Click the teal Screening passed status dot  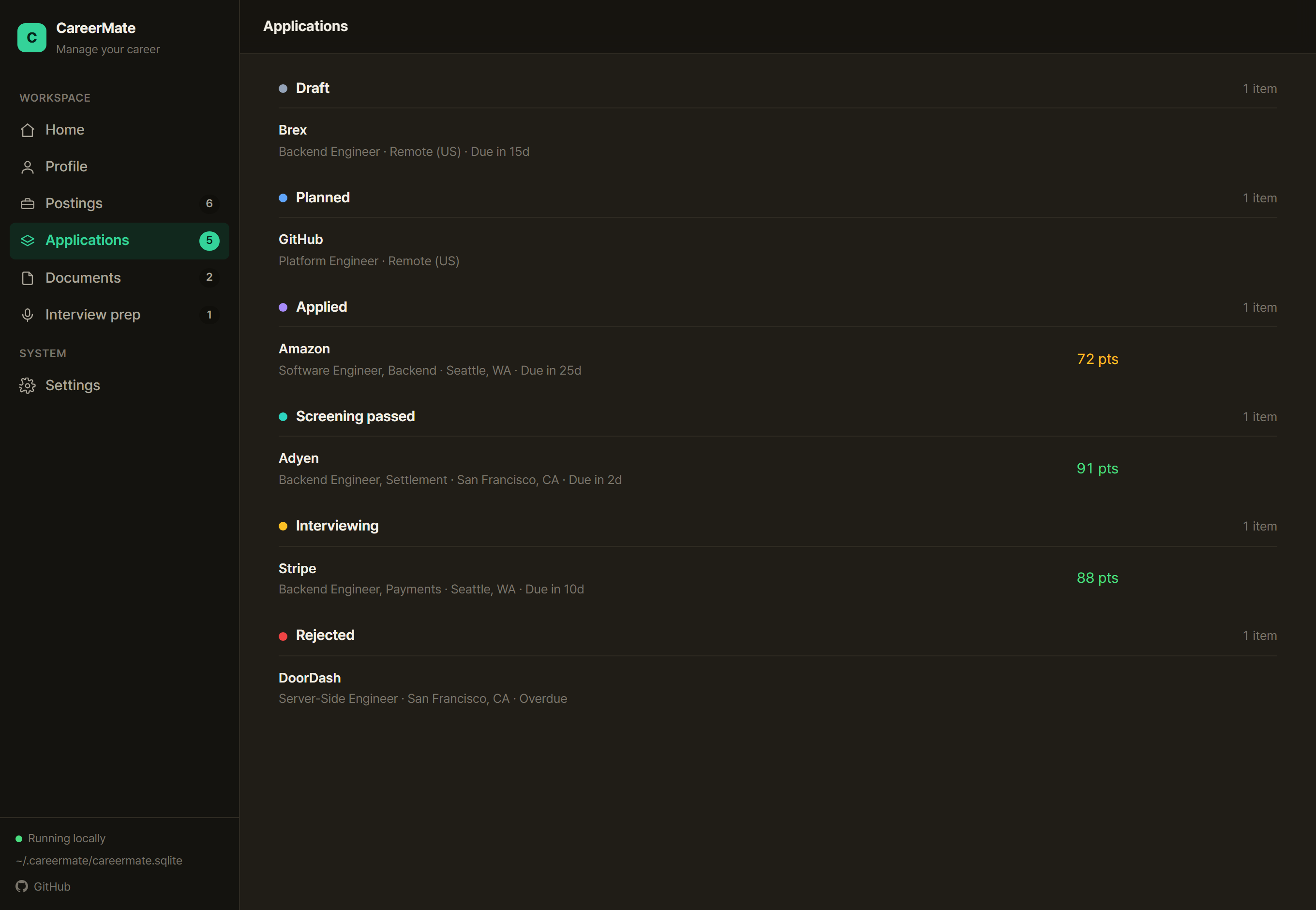(x=283, y=417)
